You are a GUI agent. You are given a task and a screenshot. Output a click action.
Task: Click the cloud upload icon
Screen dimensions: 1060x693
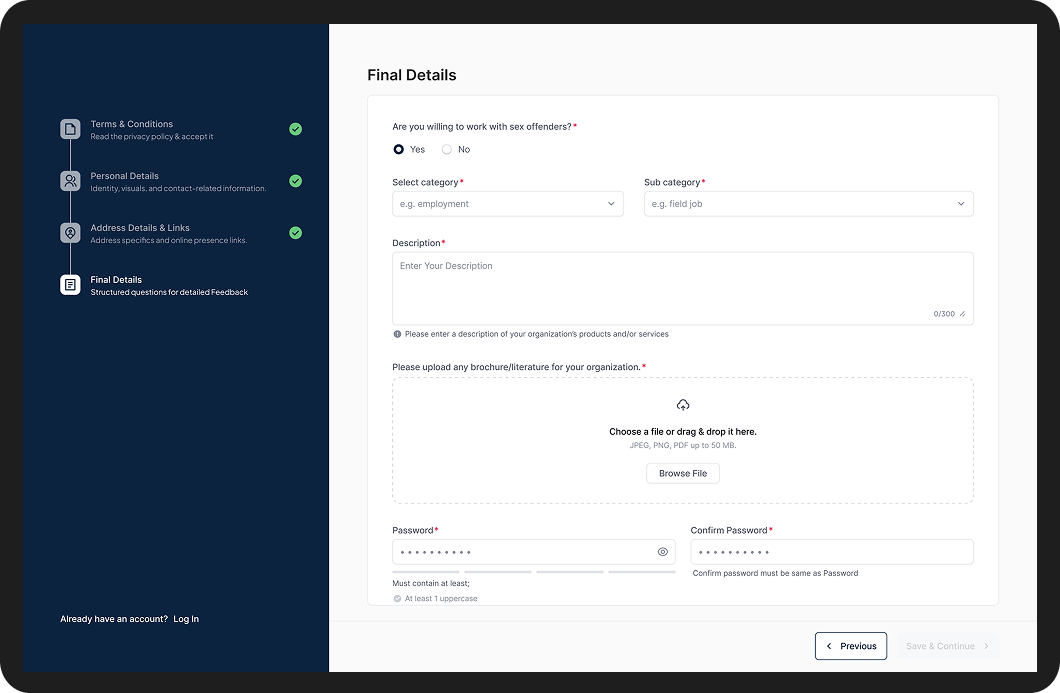coord(683,405)
